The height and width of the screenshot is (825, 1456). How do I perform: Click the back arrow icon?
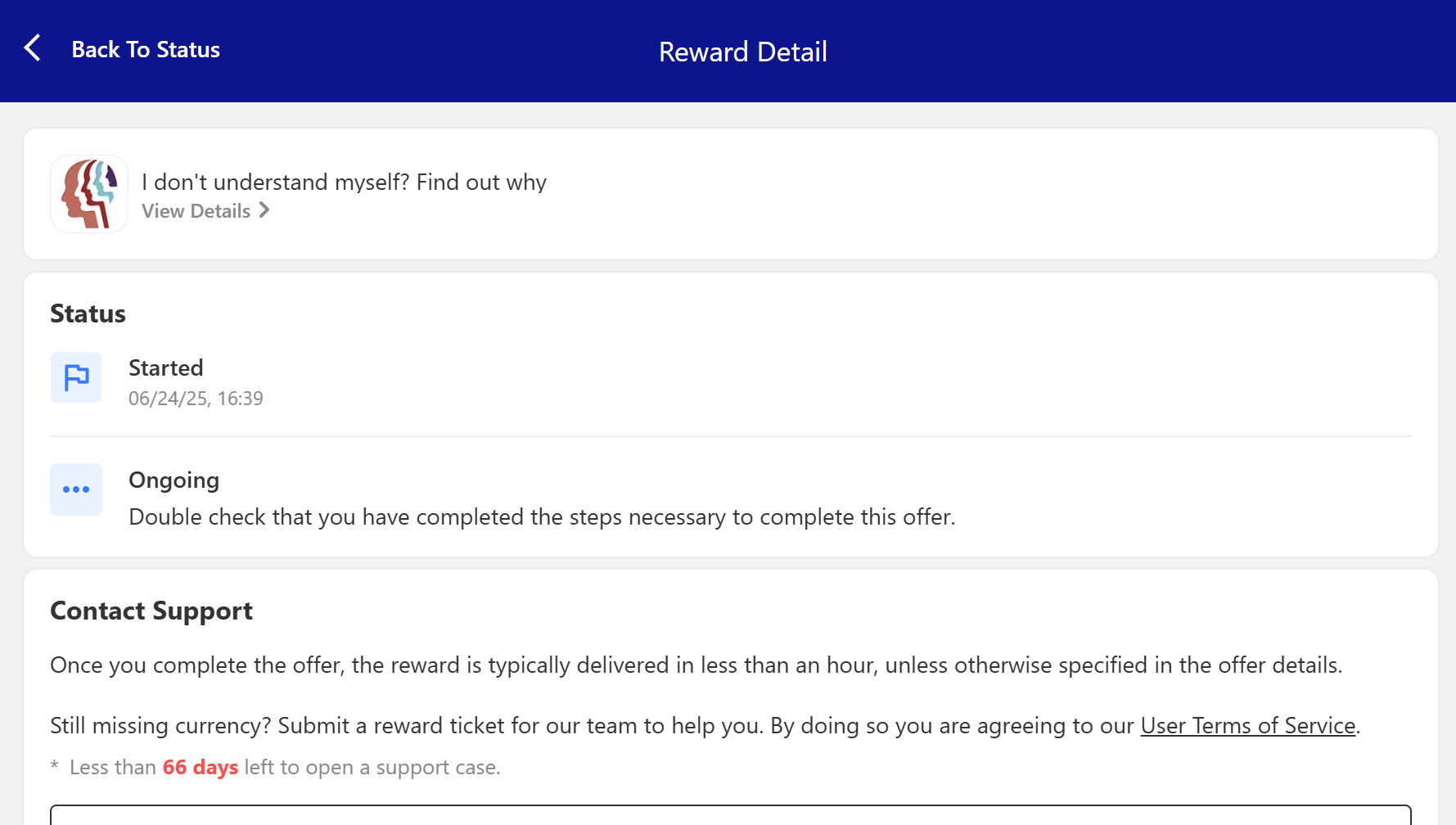tap(33, 48)
